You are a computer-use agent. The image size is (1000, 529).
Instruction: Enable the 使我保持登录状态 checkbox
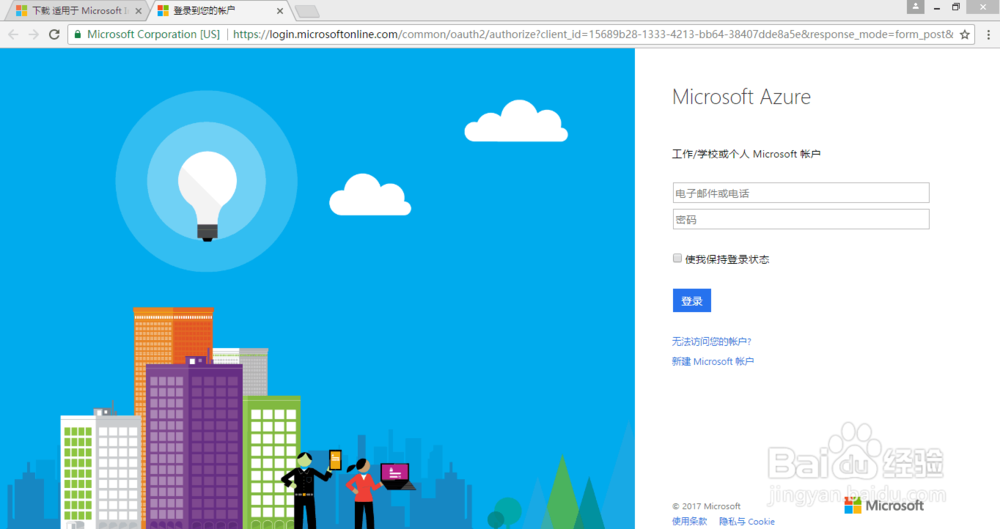pyautogui.click(x=677, y=258)
